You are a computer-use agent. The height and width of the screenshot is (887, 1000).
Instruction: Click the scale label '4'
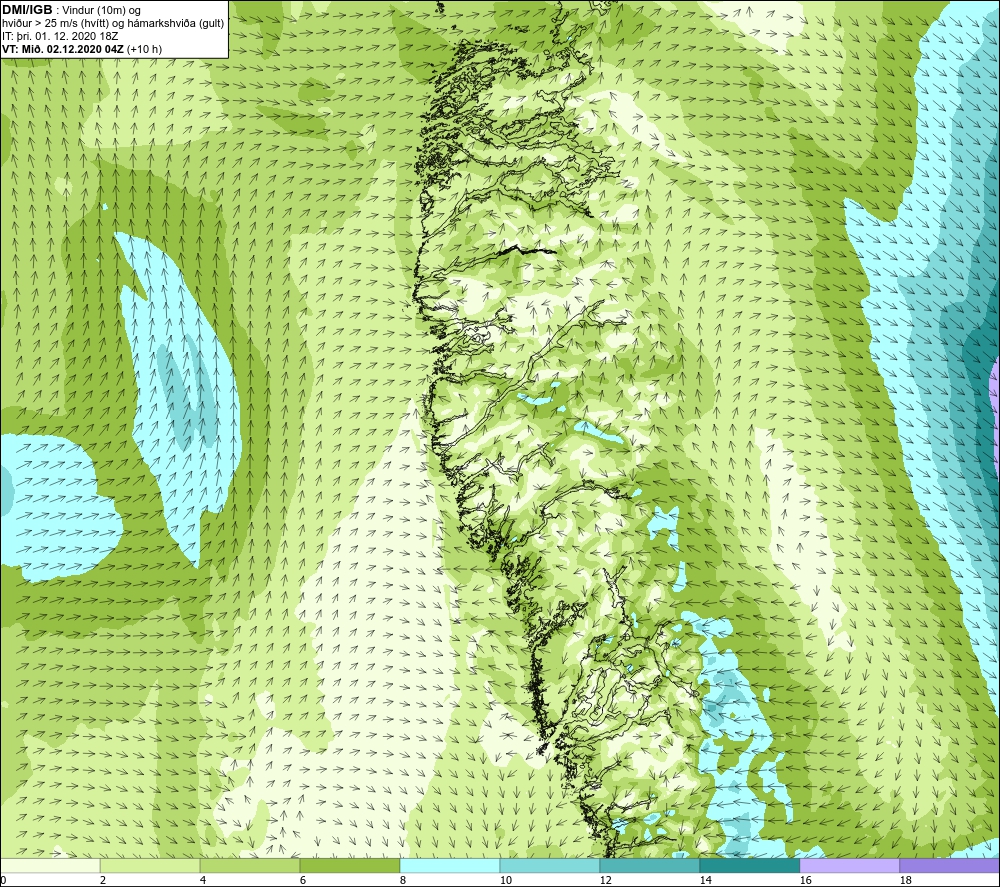pyautogui.click(x=203, y=880)
